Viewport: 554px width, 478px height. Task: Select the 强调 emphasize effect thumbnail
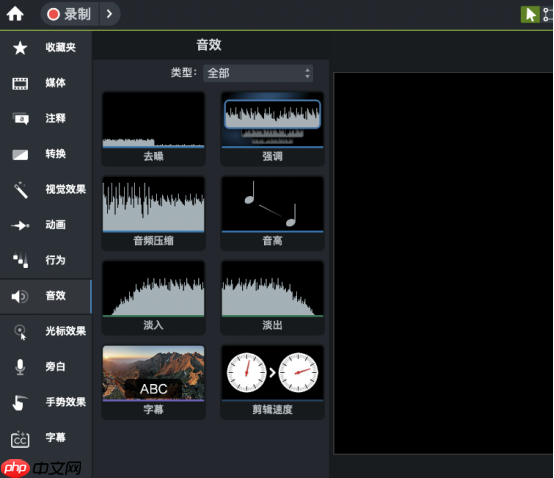coord(272,120)
